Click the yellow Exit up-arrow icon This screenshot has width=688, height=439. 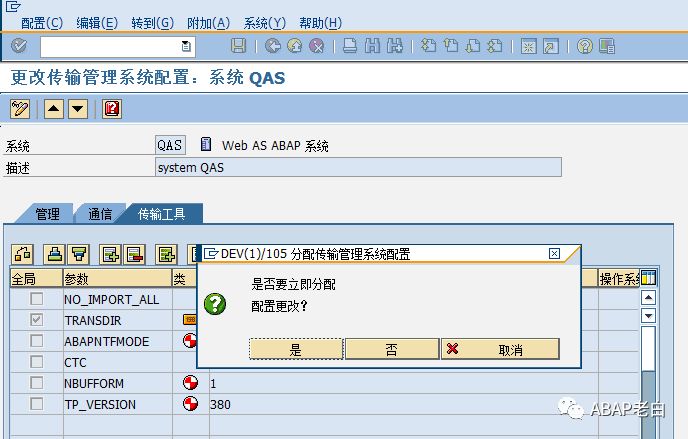294,46
